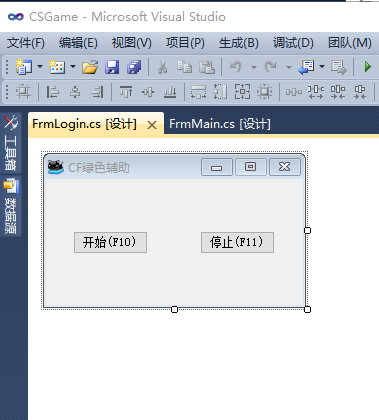
Task: Expand the Add New Item dropdown arrow
Action: click(x=73, y=67)
